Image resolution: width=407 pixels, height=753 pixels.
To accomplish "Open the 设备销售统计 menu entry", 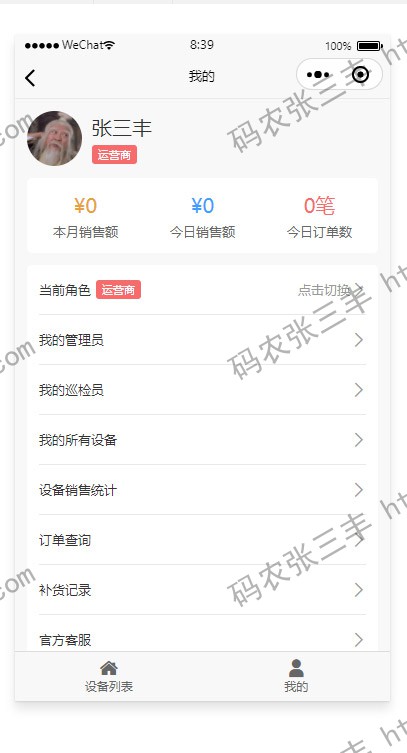I will tap(202, 490).
